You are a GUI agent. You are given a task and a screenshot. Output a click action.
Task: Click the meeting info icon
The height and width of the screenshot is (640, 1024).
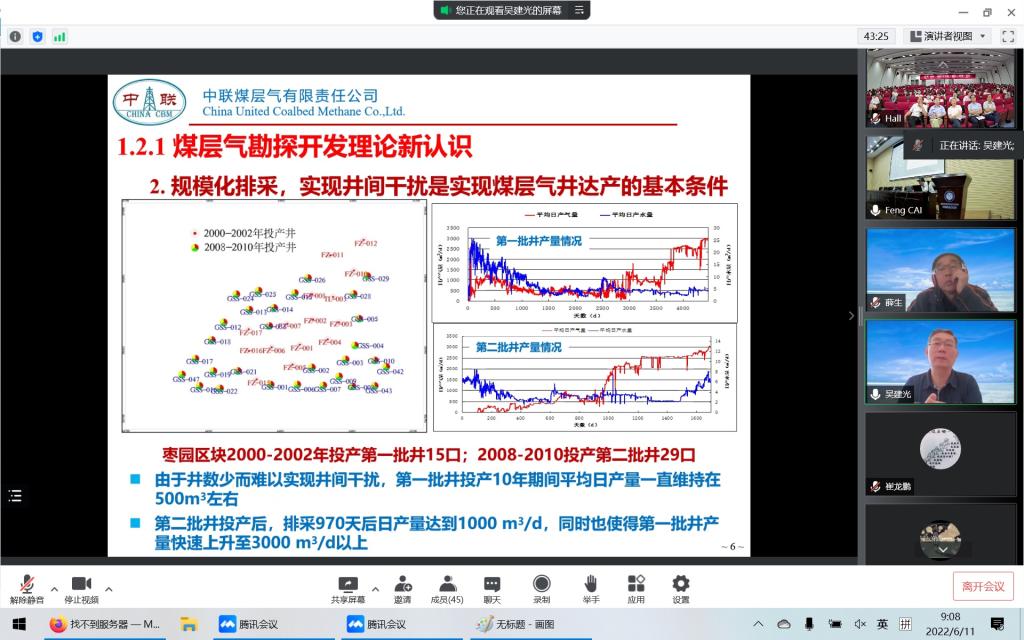point(15,36)
